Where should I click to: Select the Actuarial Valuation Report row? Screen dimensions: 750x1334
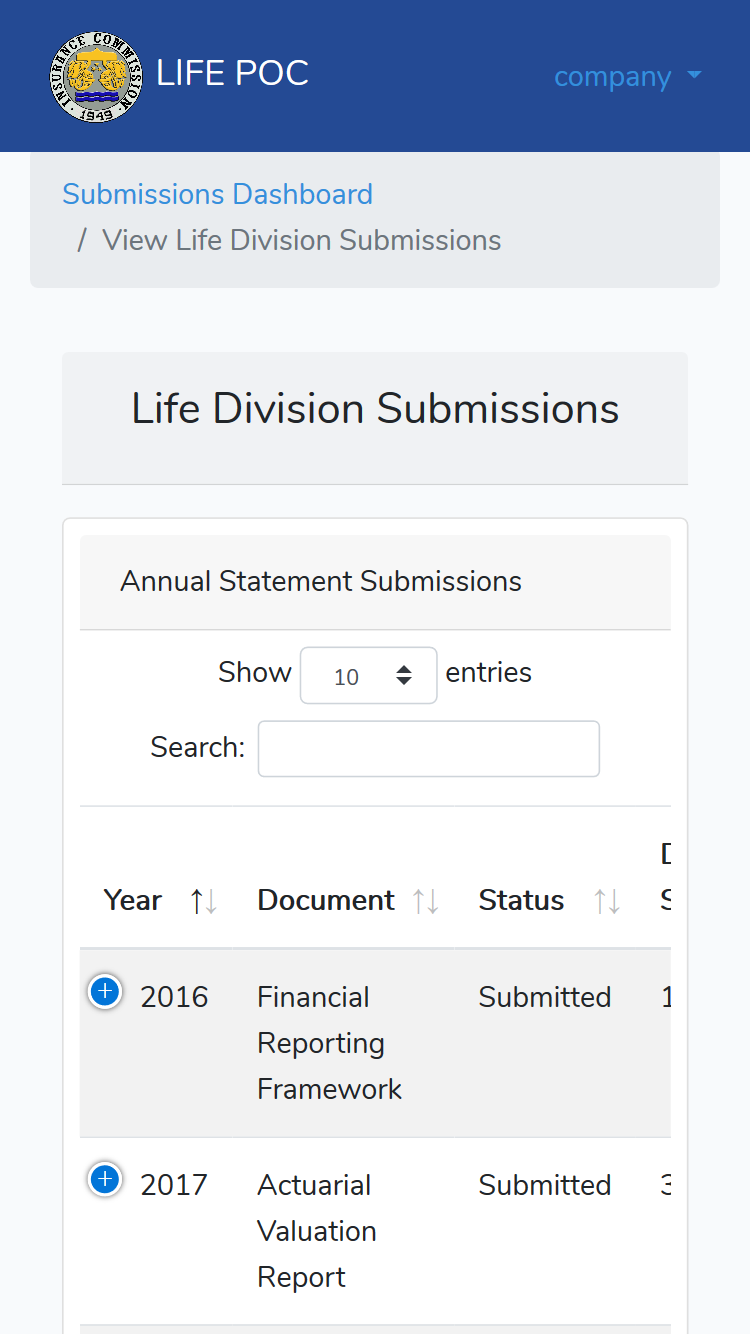(x=375, y=1231)
